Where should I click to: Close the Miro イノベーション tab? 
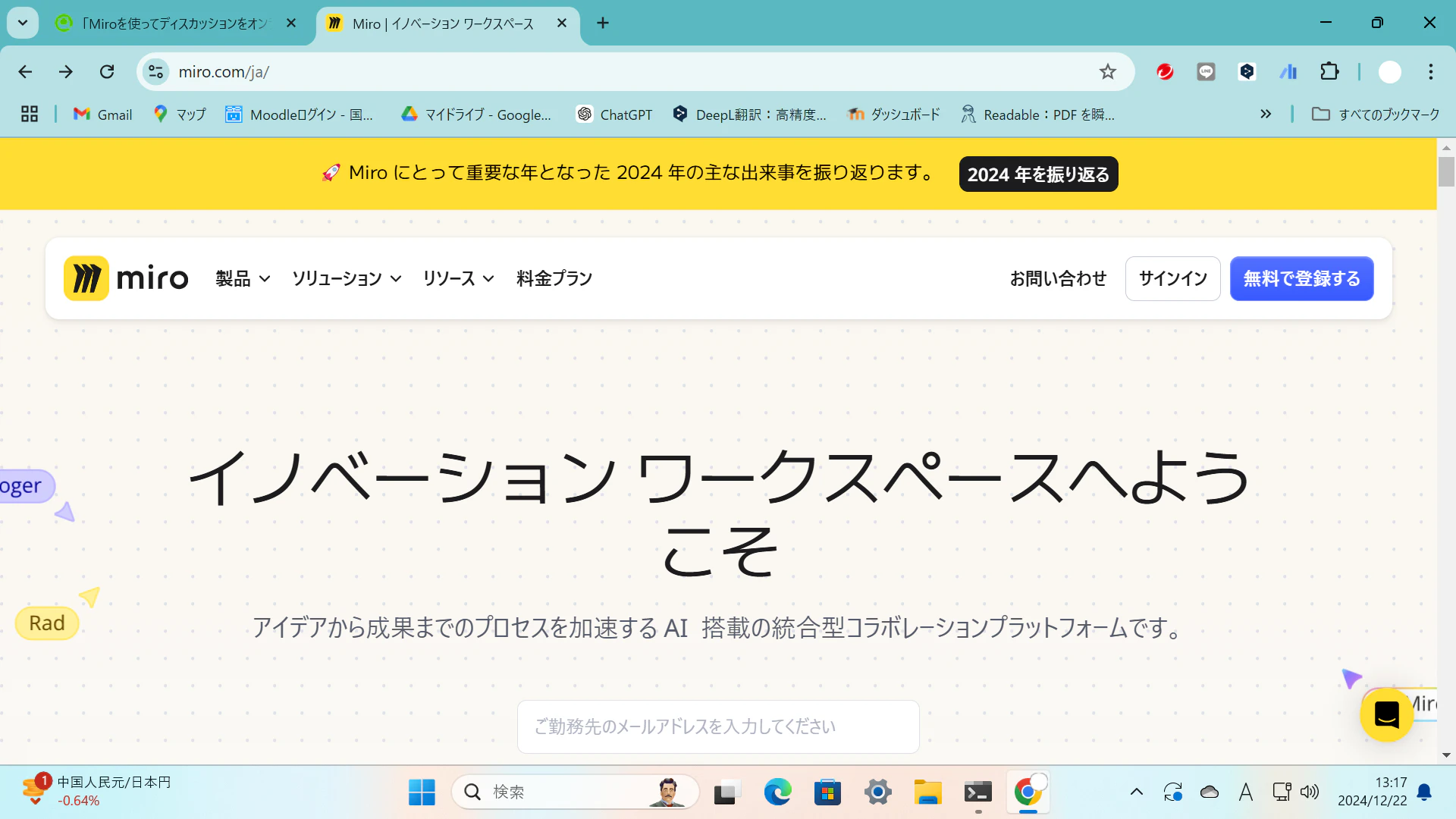click(562, 24)
